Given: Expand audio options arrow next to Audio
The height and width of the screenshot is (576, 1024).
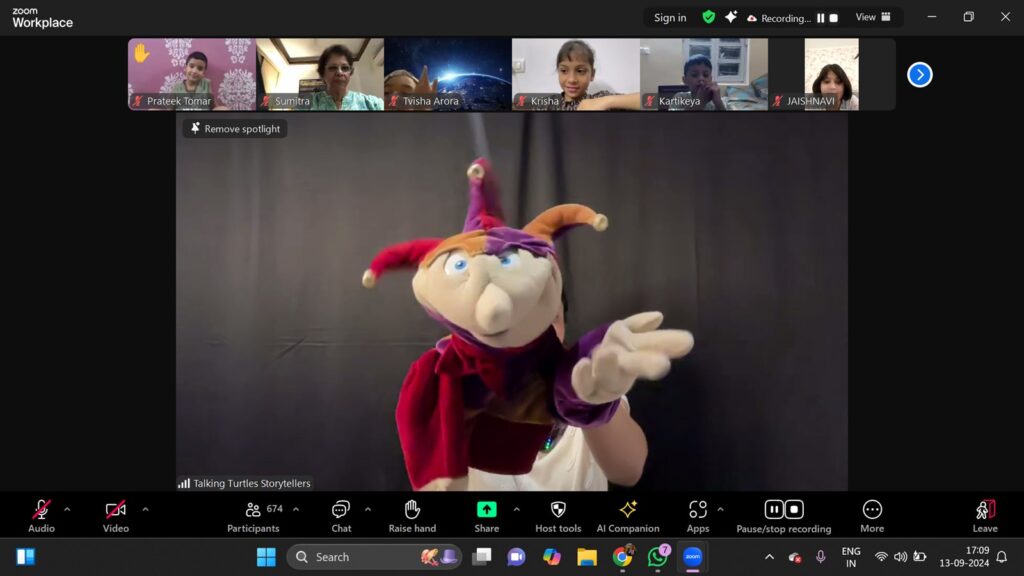Looking at the screenshot, I should pyautogui.click(x=67, y=509).
